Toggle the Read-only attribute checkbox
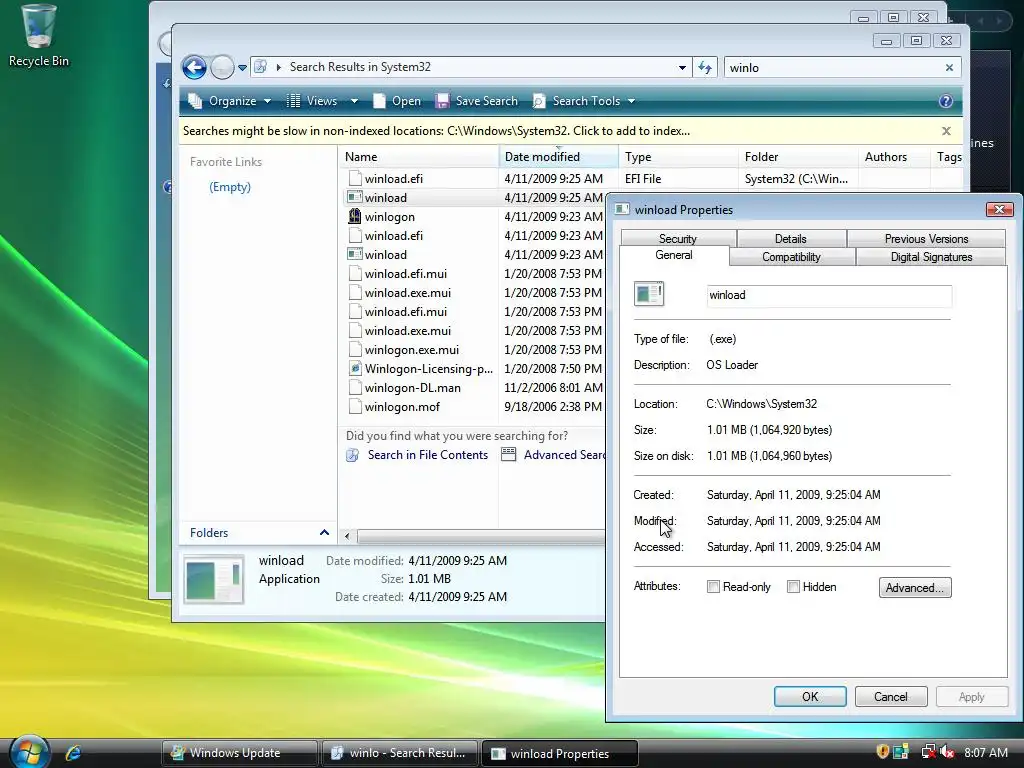This screenshot has height=768, width=1024. click(x=713, y=587)
